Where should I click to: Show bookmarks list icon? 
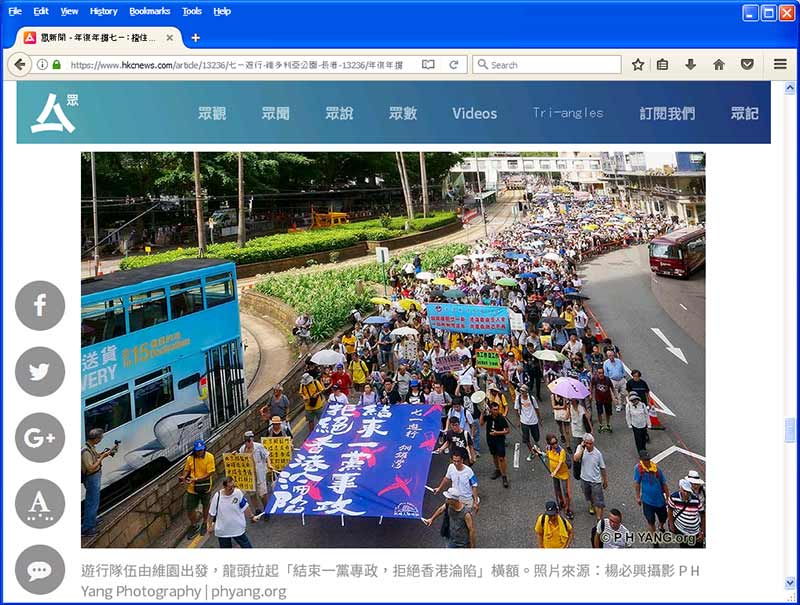click(662, 65)
